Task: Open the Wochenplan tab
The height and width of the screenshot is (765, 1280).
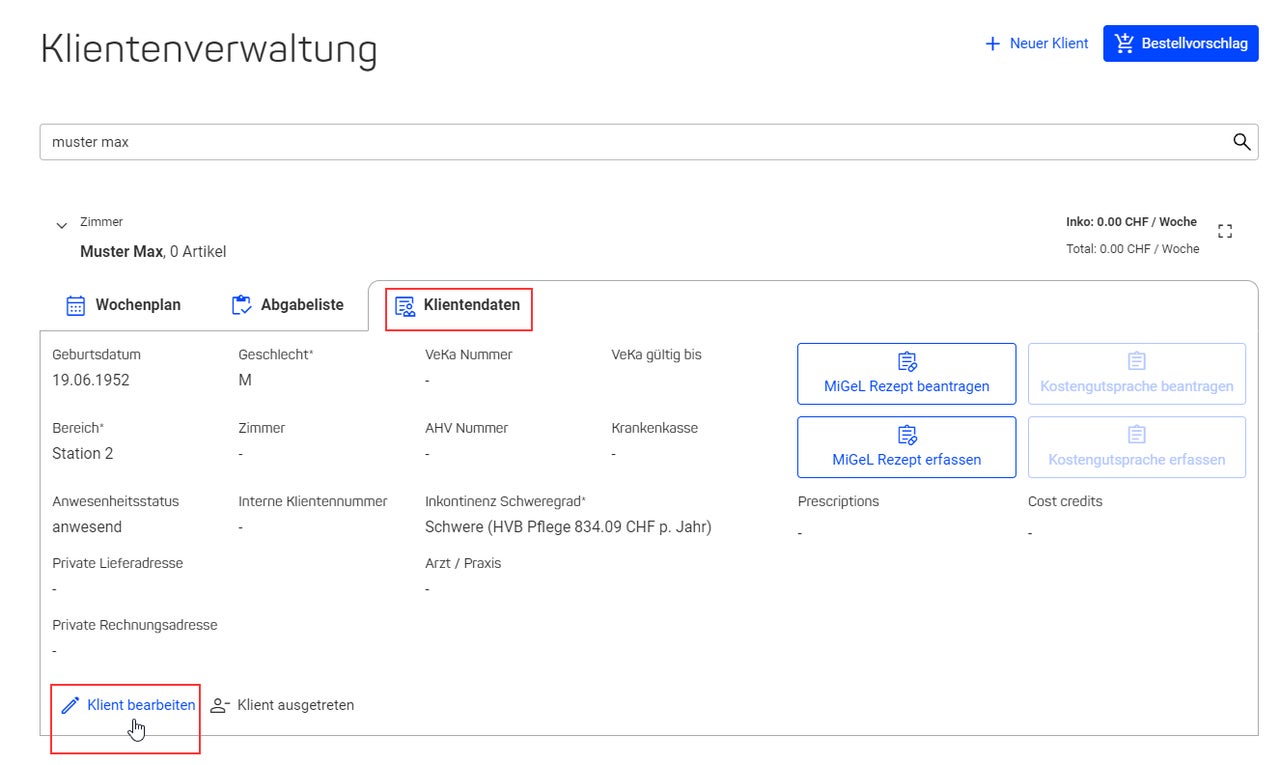Action: click(x=124, y=305)
